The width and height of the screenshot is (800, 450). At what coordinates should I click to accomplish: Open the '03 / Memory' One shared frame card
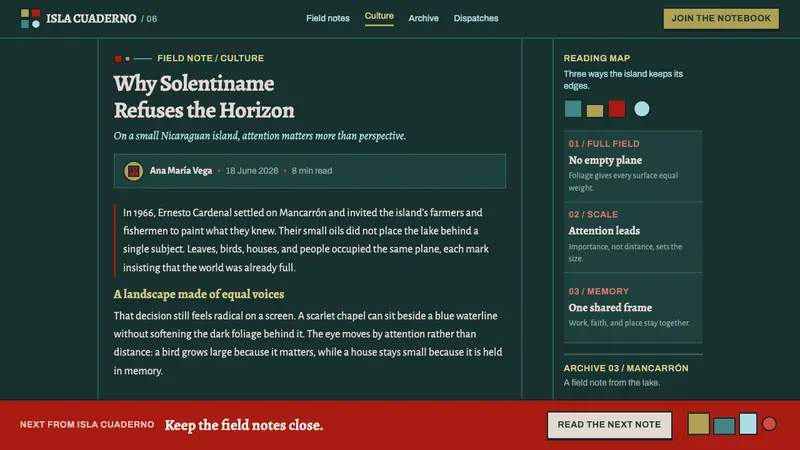[x=633, y=308]
